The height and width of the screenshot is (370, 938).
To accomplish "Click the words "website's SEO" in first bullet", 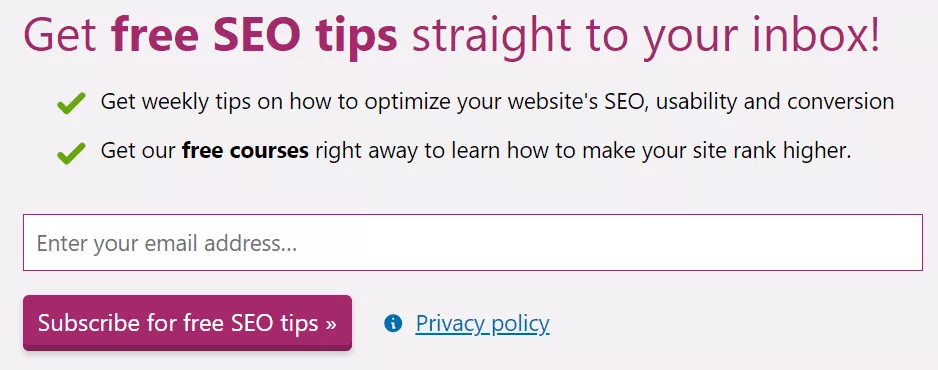I will (x=575, y=102).
